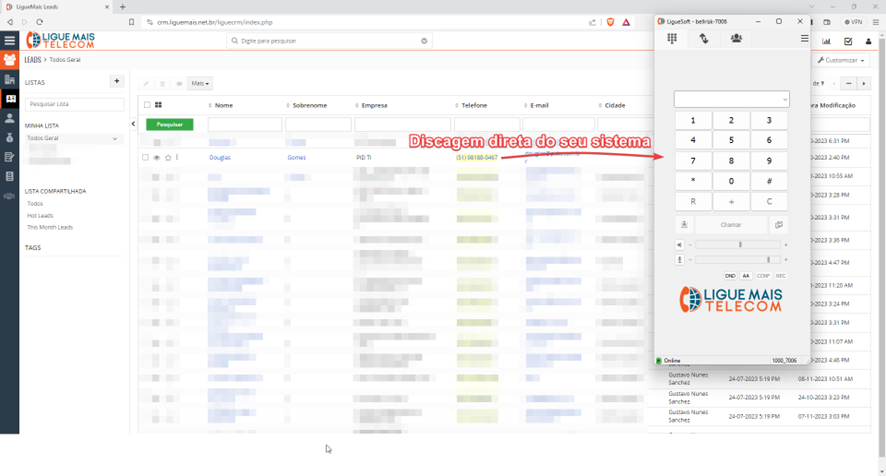The height and width of the screenshot is (476, 886).
Task: Check the Douglas row checkbox
Action: coord(145,158)
